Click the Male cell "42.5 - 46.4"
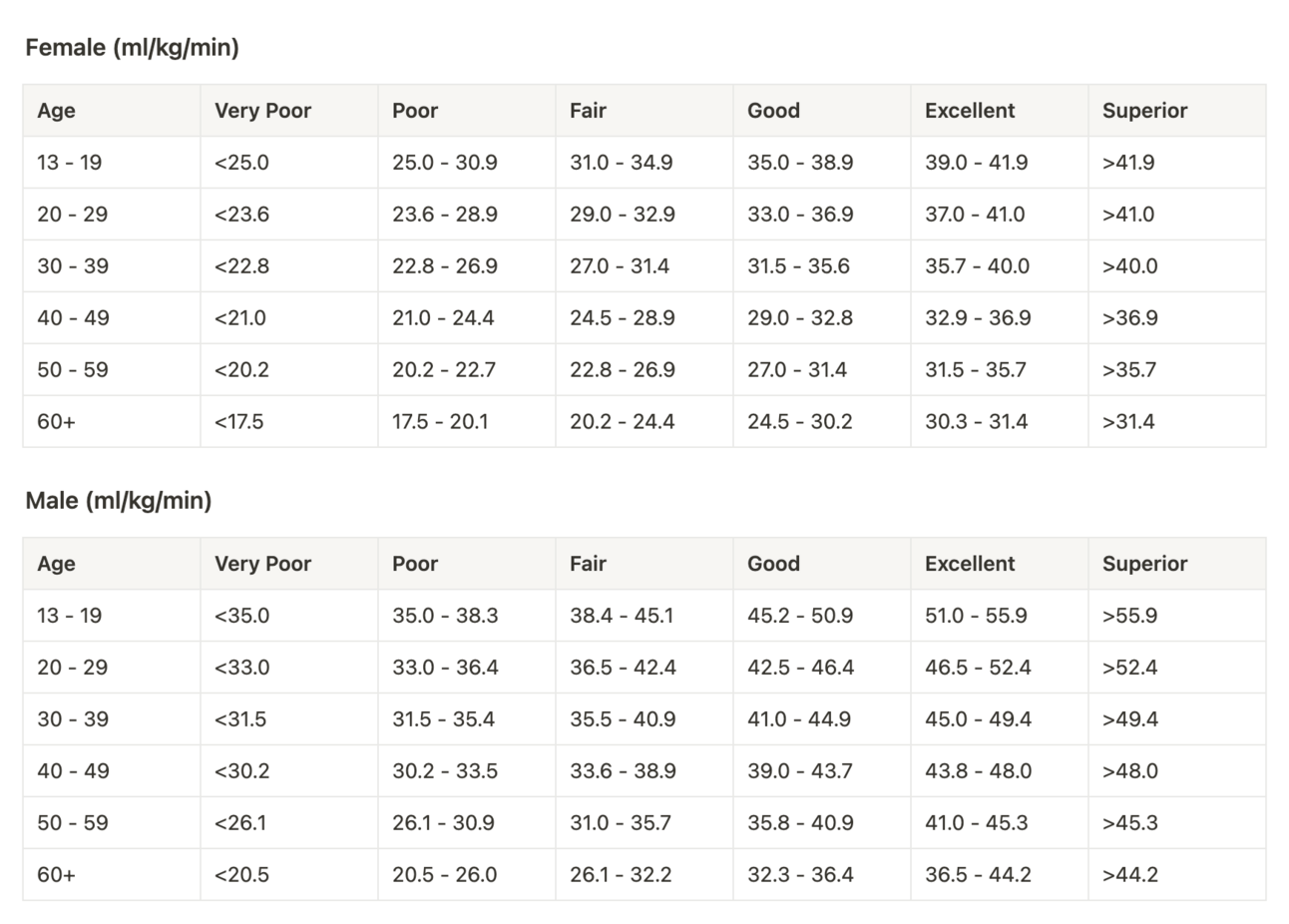The image size is (1289, 924). point(800,668)
